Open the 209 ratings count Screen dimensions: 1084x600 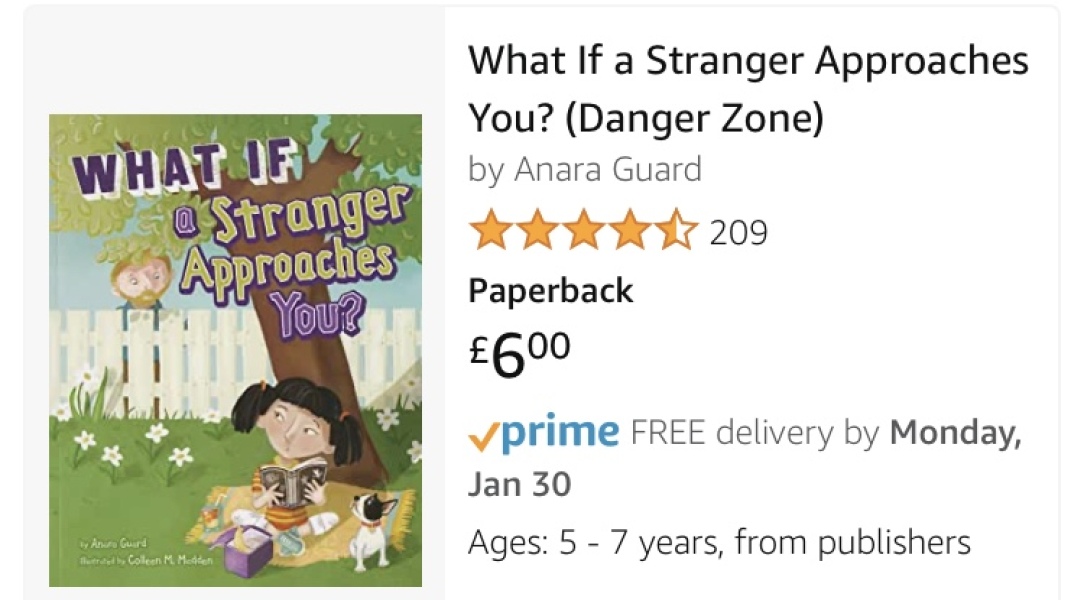tap(737, 232)
